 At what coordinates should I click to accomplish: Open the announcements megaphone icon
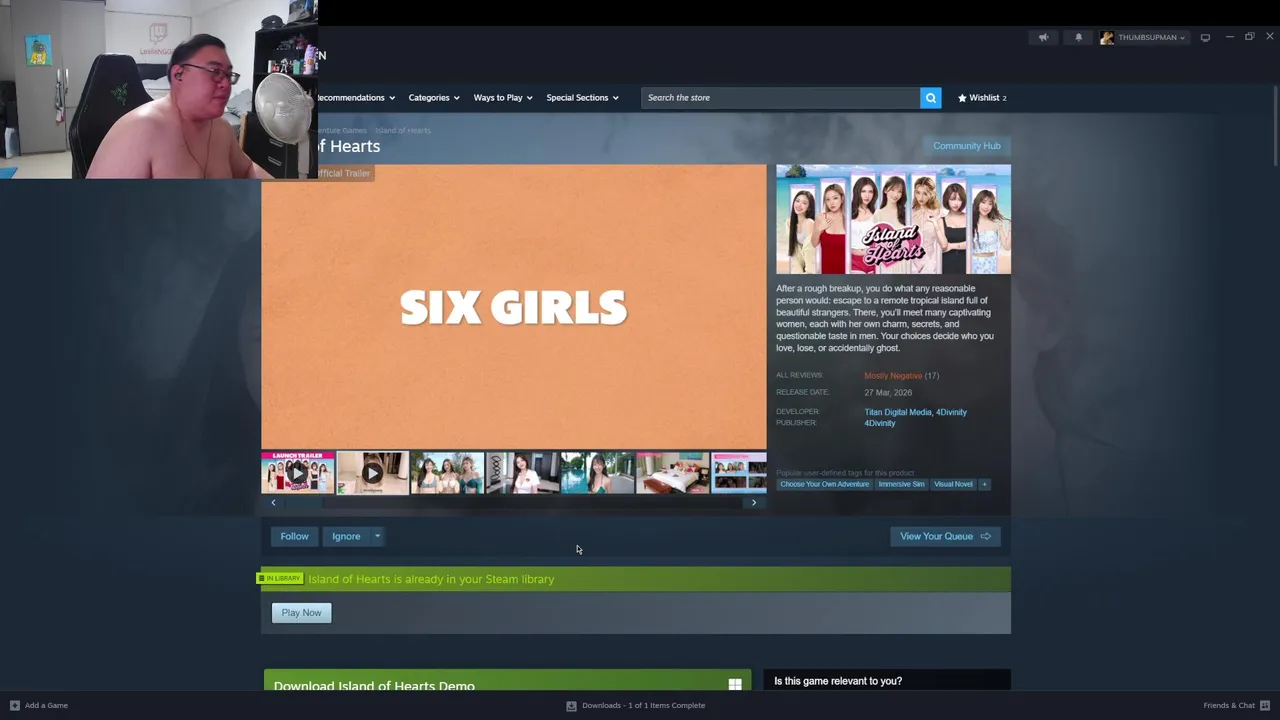click(1043, 37)
